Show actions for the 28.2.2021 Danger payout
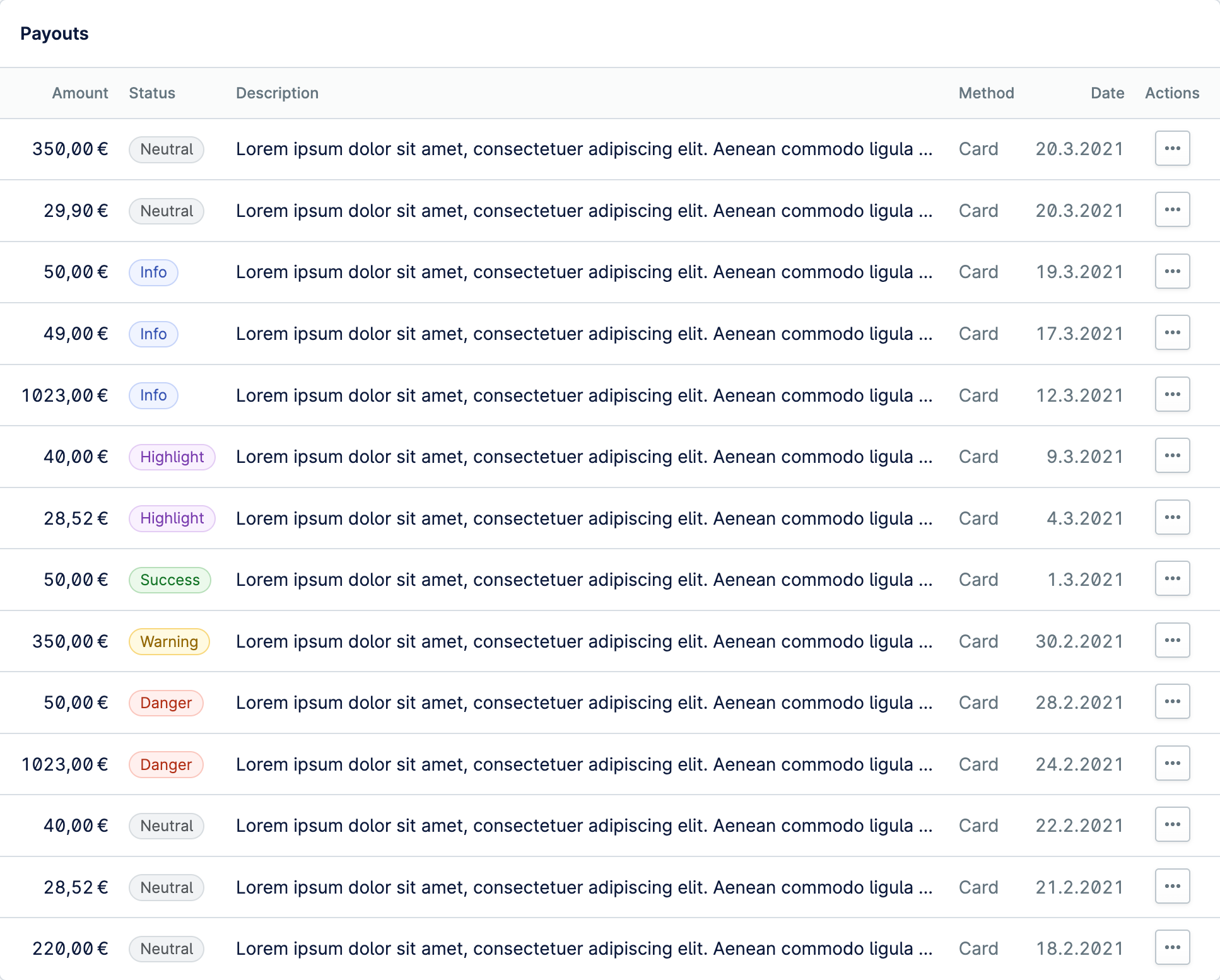The image size is (1220, 980). 1172,701
